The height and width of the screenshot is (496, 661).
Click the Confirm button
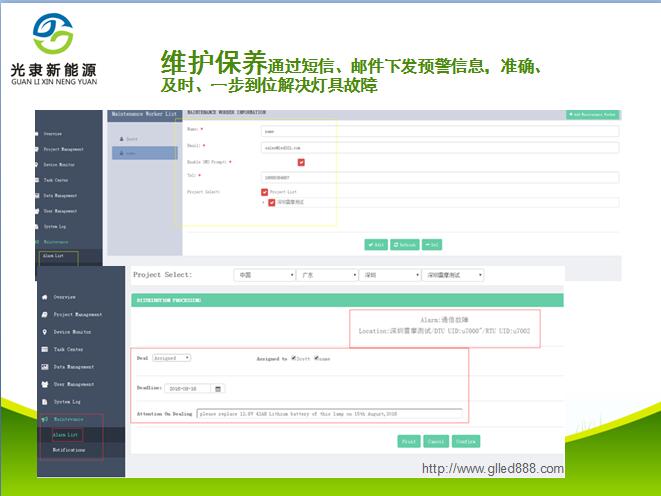pos(466,441)
